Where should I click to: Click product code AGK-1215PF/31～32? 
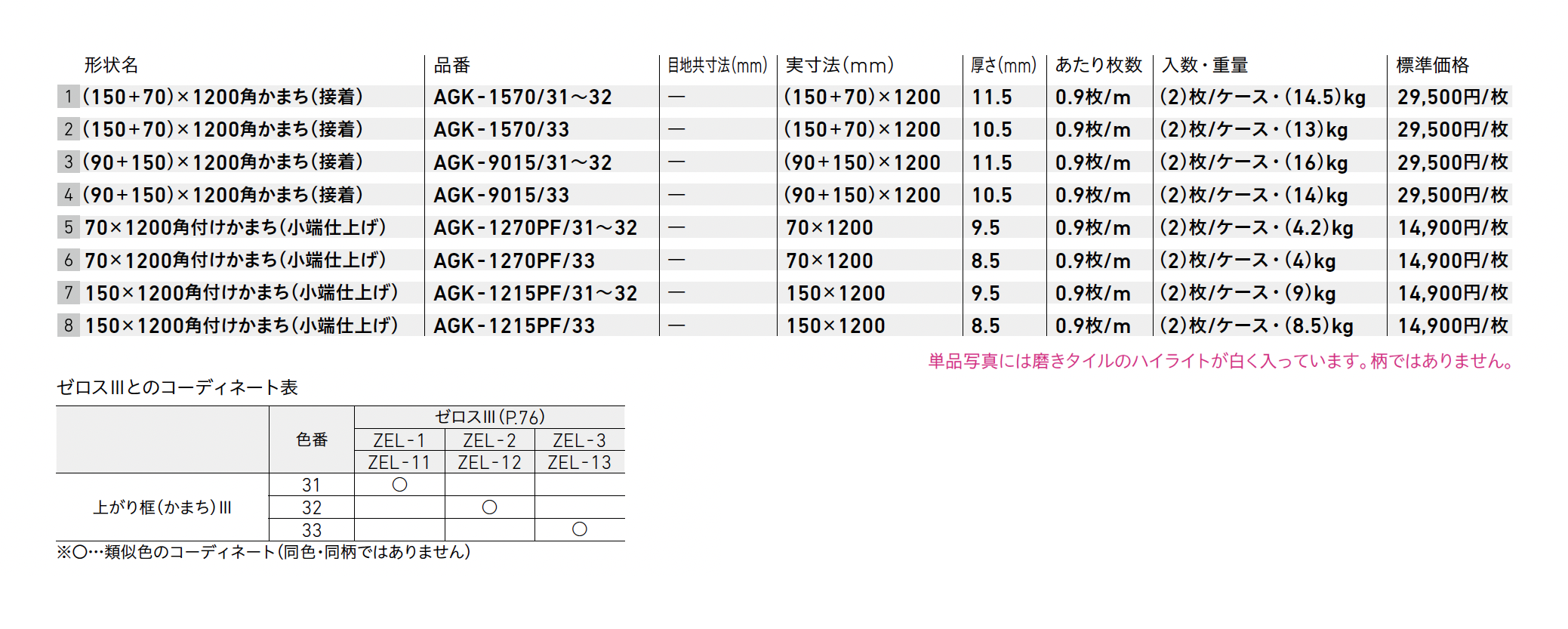coord(535,293)
